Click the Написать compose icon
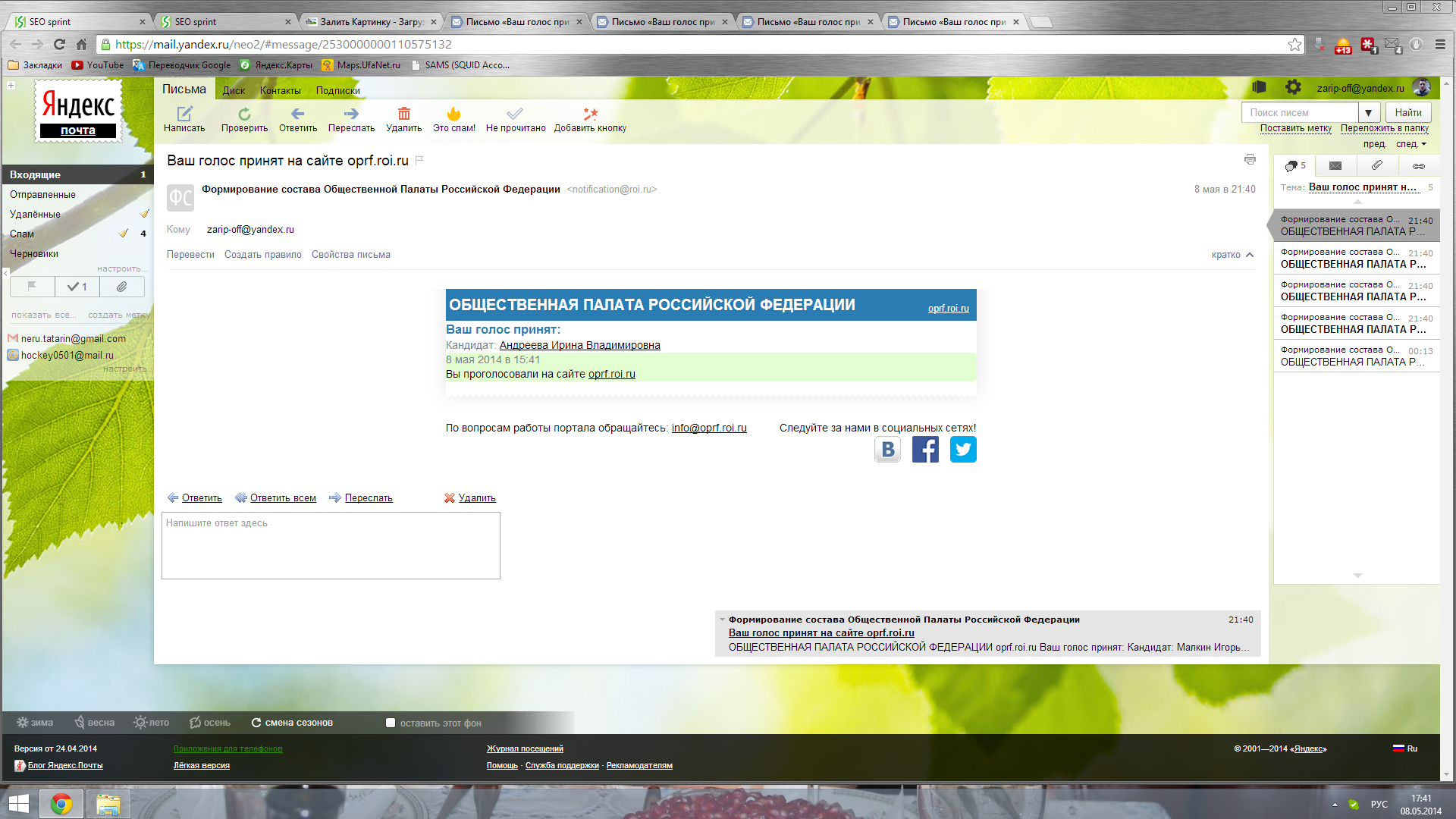Image resolution: width=1456 pixels, height=819 pixels. point(184,115)
